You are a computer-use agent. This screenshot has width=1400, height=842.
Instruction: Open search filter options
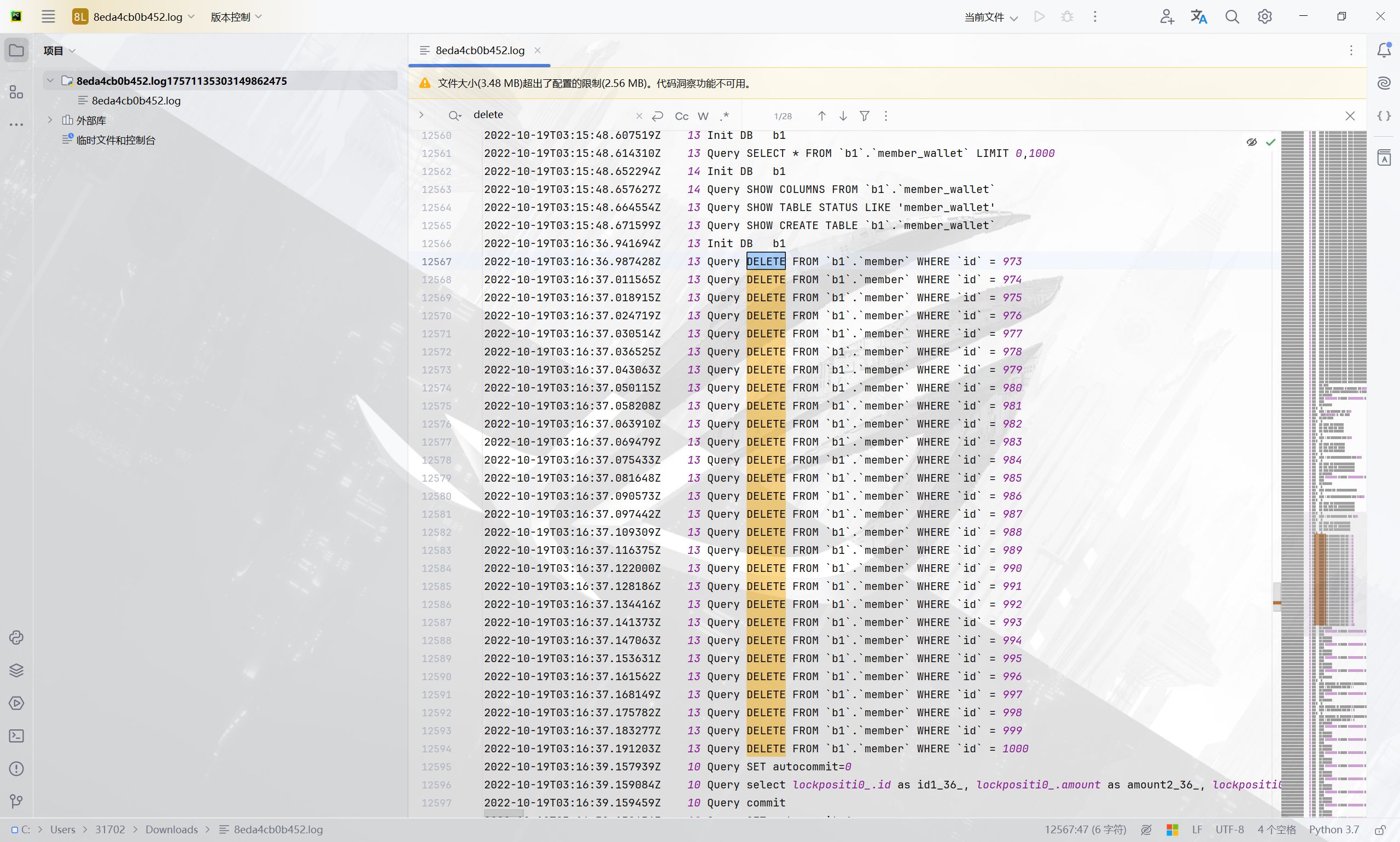[x=865, y=116]
